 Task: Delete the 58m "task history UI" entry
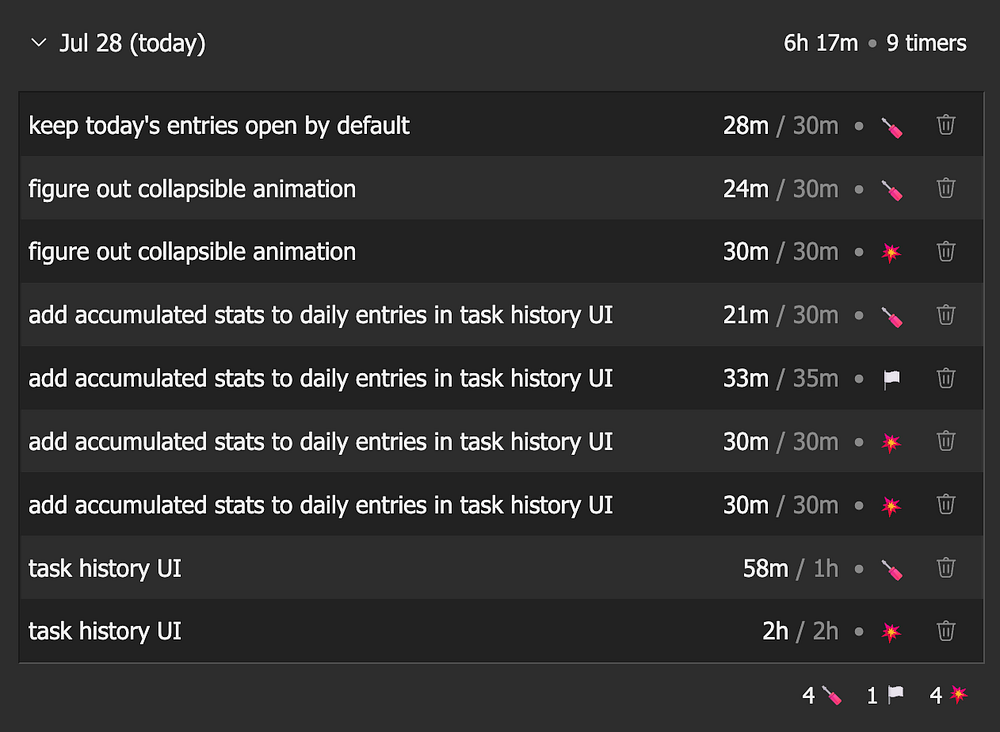[946, 568]
